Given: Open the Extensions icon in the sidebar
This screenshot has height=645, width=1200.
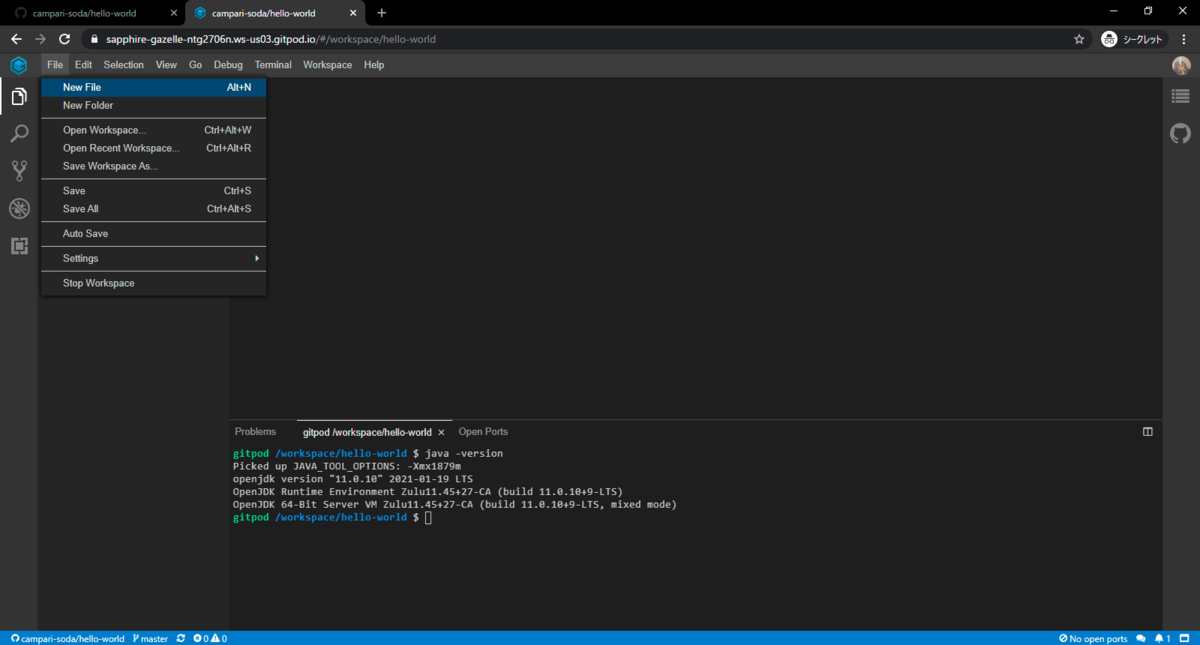Looking at the screenshot, I should pos(18,245).
